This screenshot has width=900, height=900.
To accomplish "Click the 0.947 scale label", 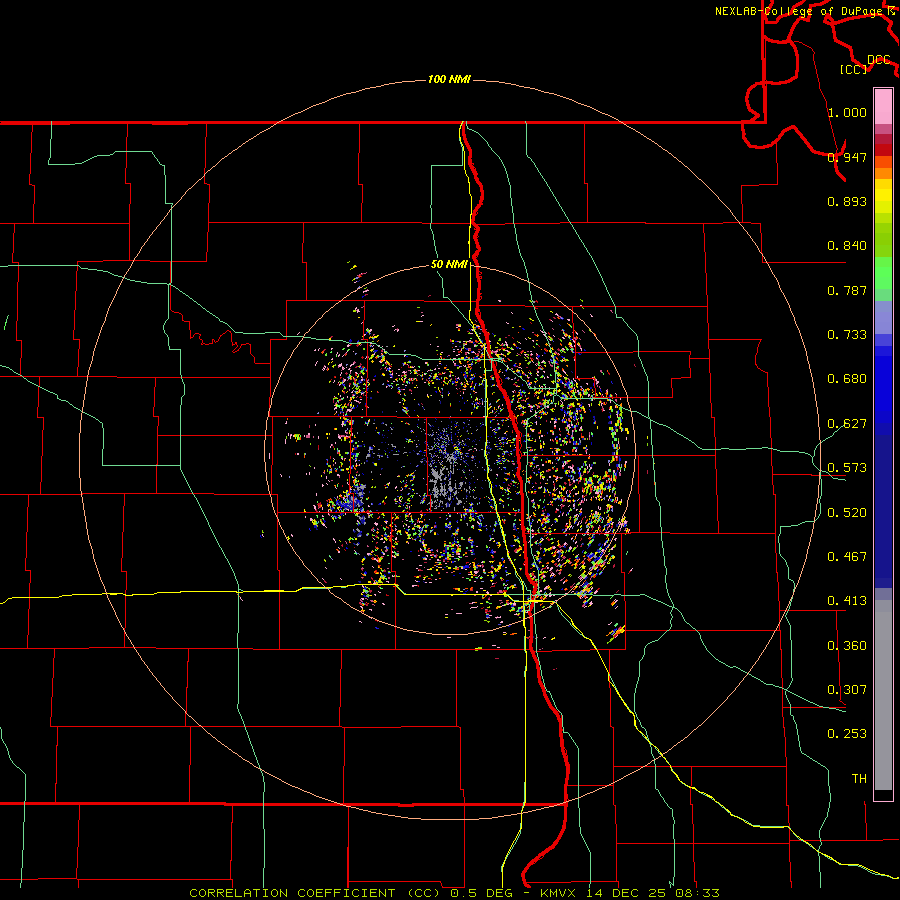I will (847, 157).
